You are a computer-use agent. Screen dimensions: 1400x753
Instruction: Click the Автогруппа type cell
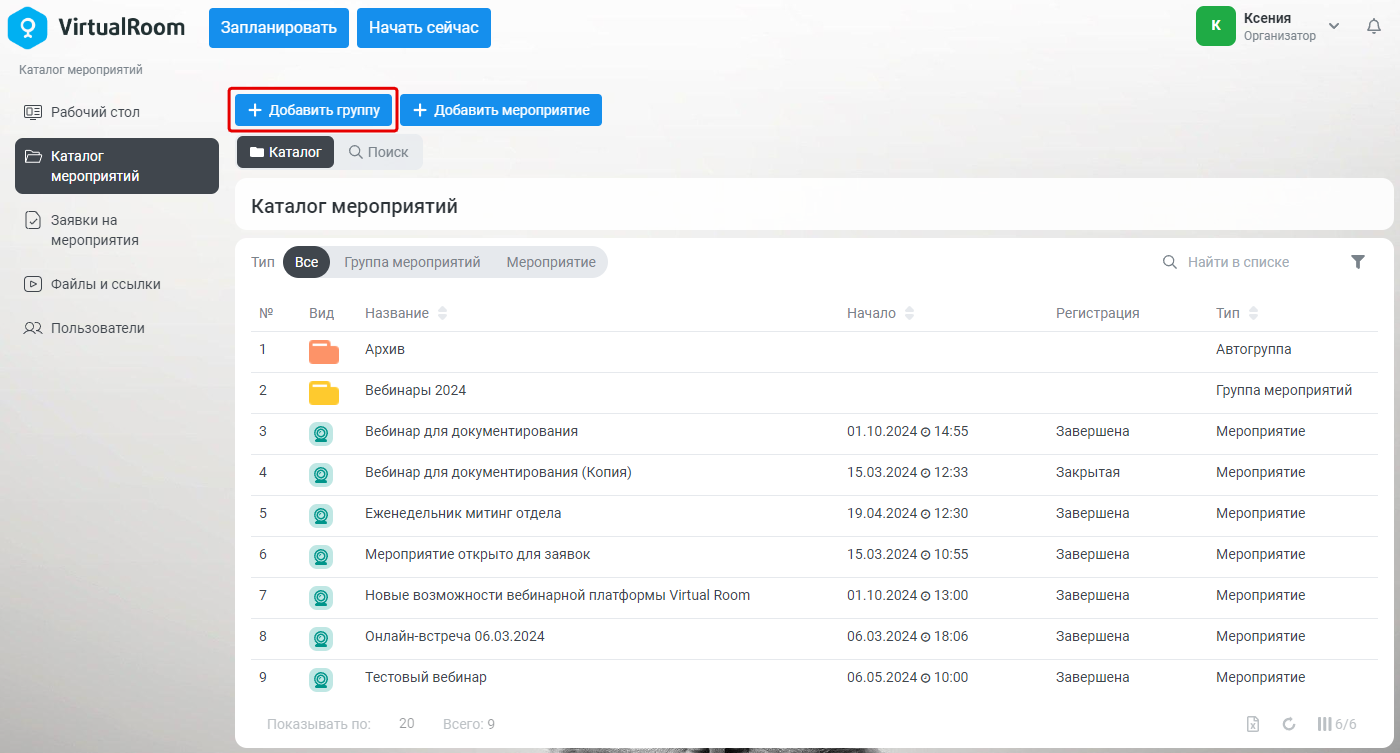pos(1253,349)
